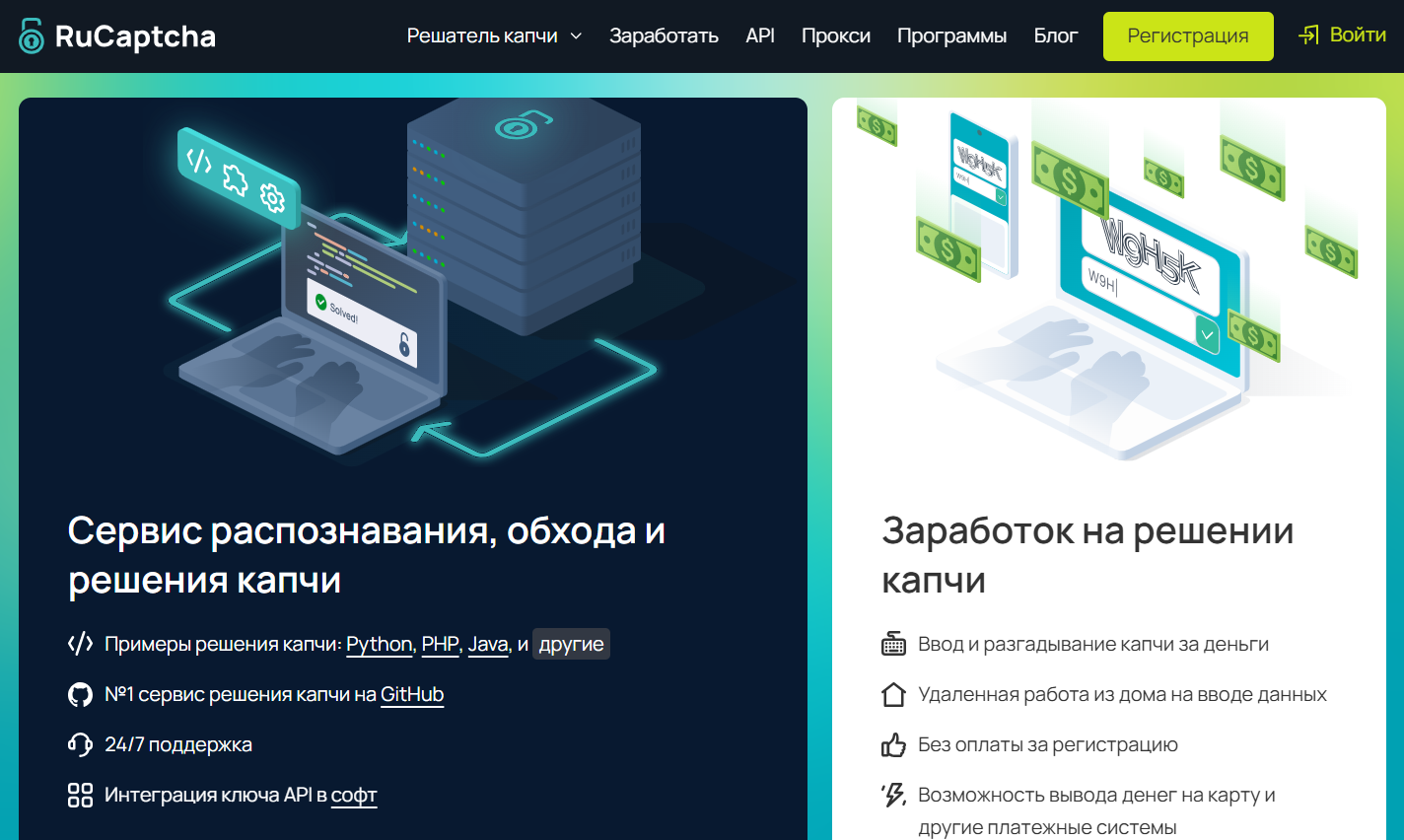Expand the Решатель капчи dropdown
Screen dimensions: 1404x840
483,35
